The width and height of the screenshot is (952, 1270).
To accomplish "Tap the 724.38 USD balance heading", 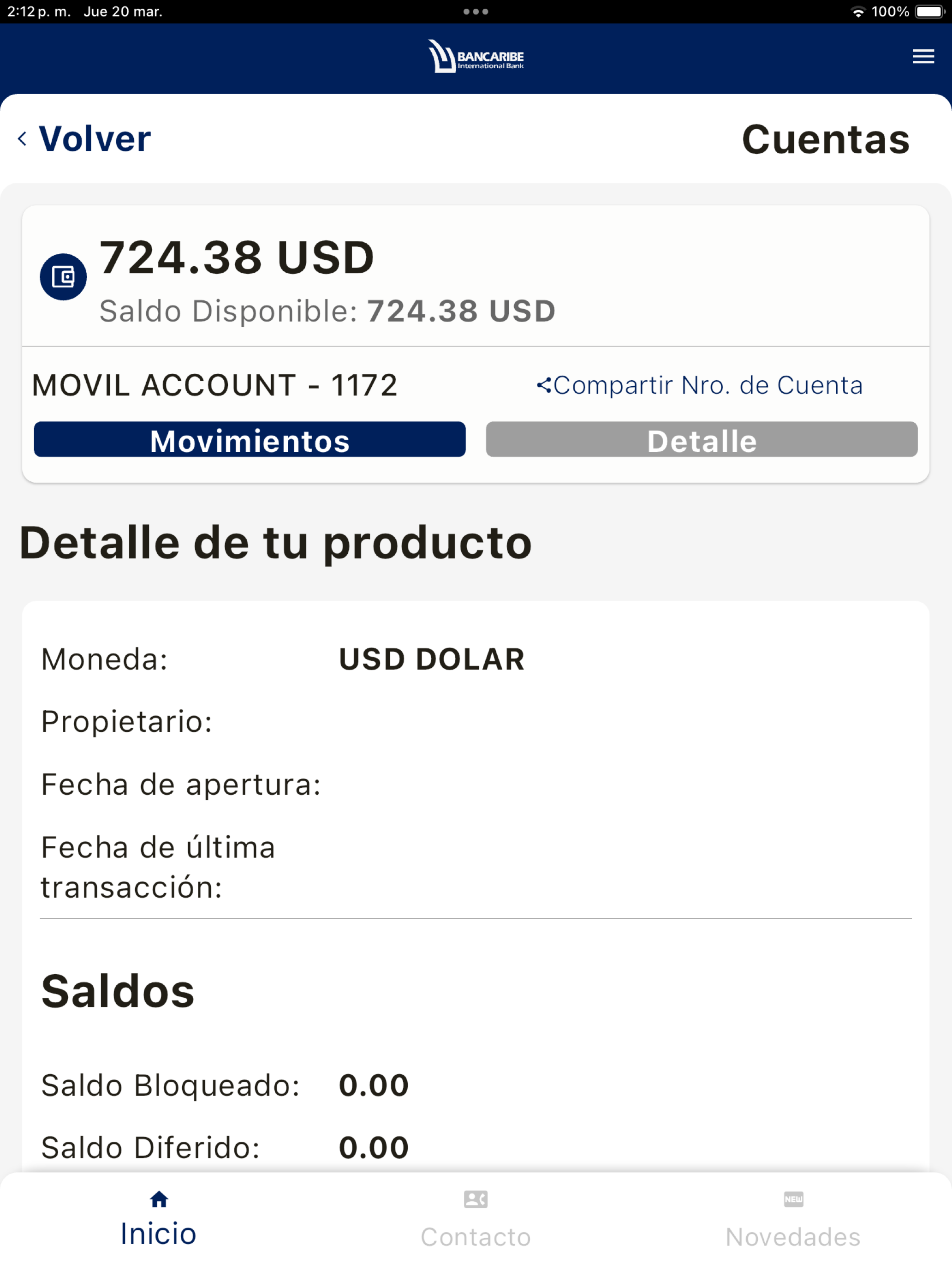I will pyautogui.click(x=237, y=257).
